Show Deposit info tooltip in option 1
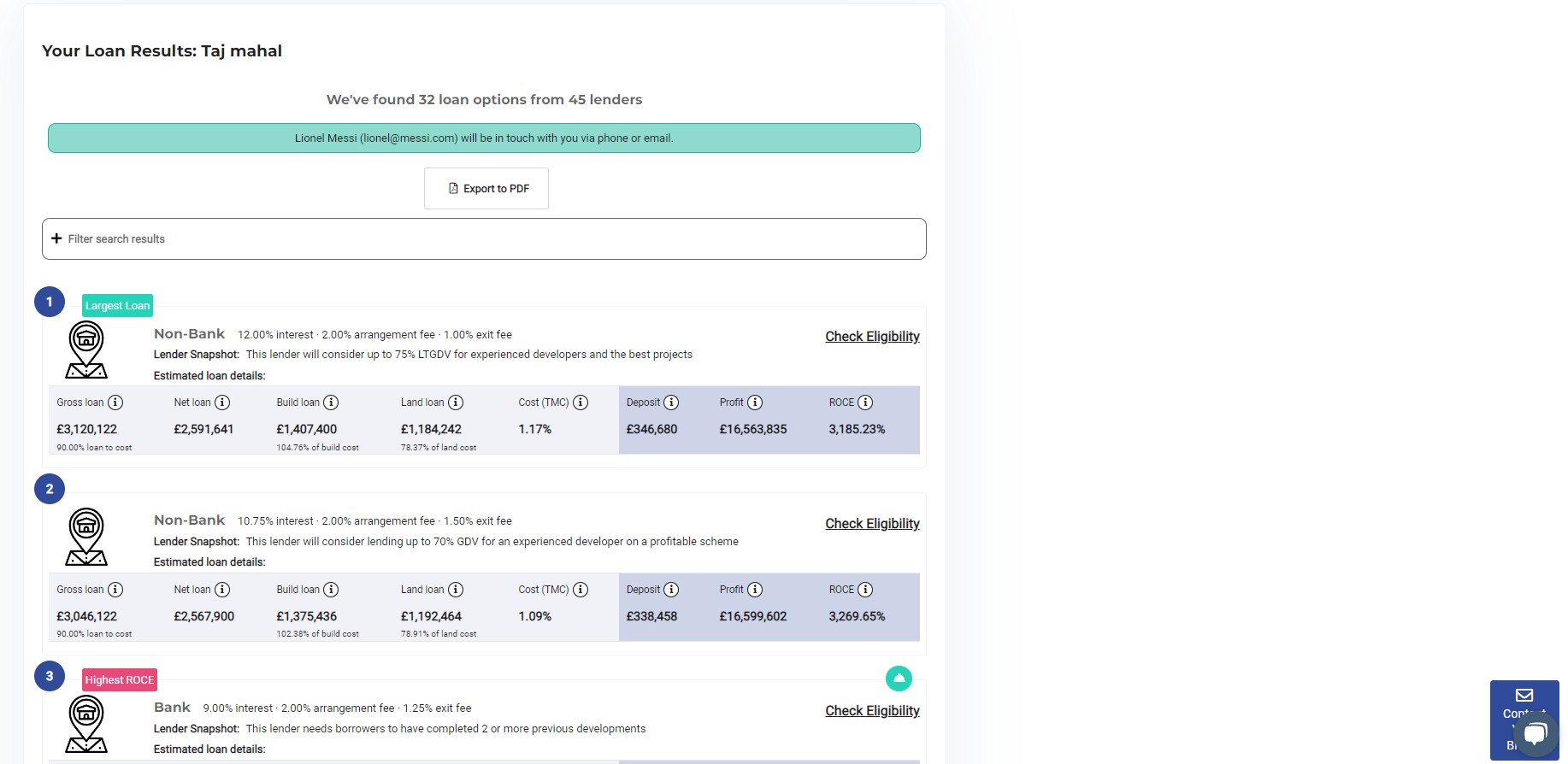The width and height of the screenshot is (1568, 764). tap(671, 403)
